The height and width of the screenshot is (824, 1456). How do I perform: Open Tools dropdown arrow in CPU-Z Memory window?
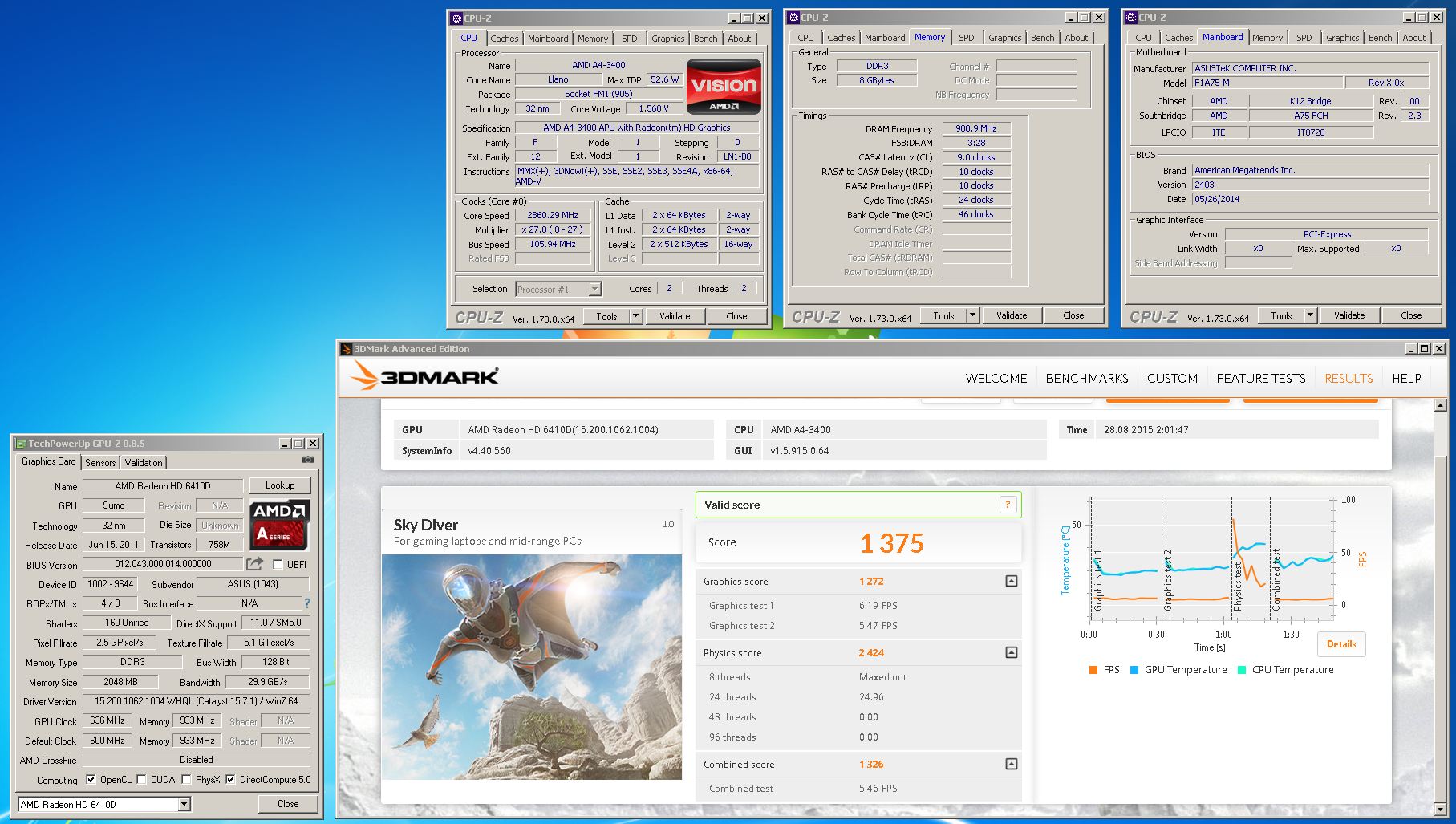pyautogui.click(x=972, y=315)
